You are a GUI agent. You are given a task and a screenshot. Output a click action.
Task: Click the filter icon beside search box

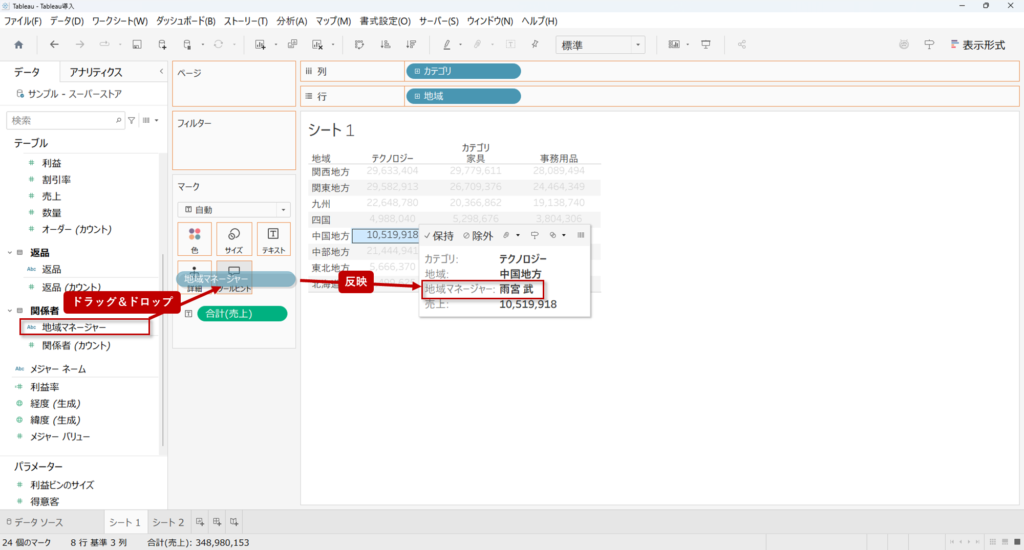point(131,120)
